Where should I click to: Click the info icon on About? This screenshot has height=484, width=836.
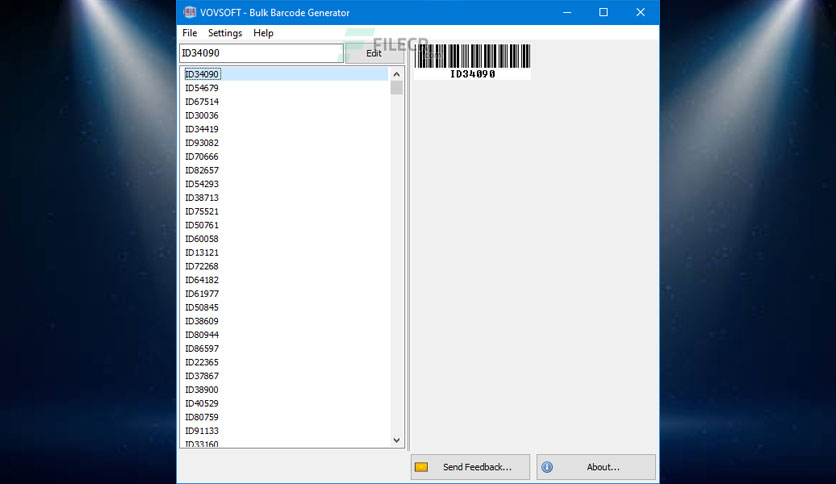coord(547,467)
